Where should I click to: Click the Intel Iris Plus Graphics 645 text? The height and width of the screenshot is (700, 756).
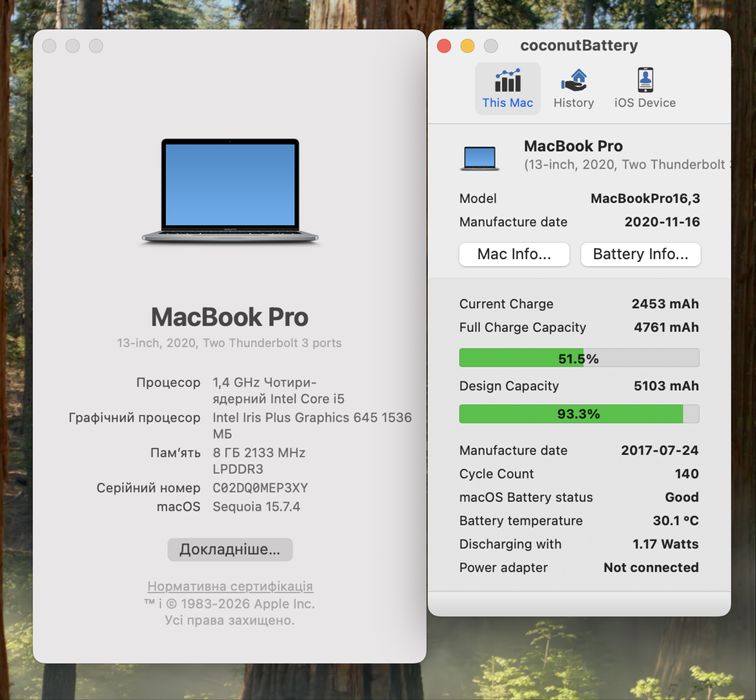click(312, 426)
